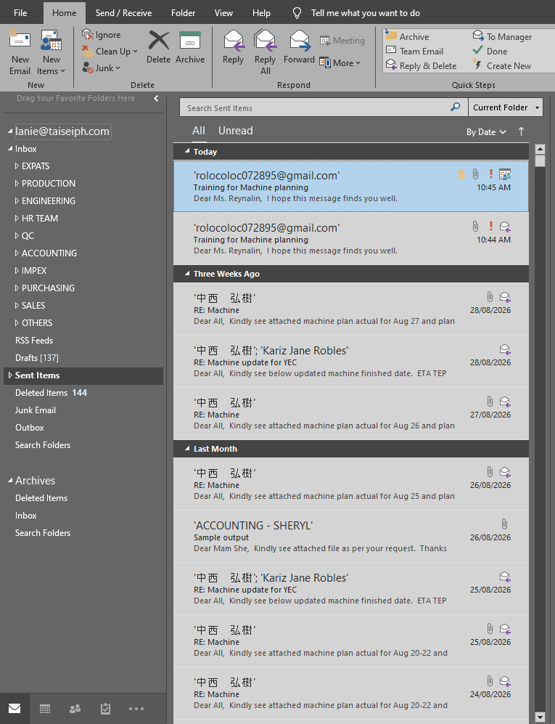
Task: Reverse sort order with the arrow
Action: [521, 132]
